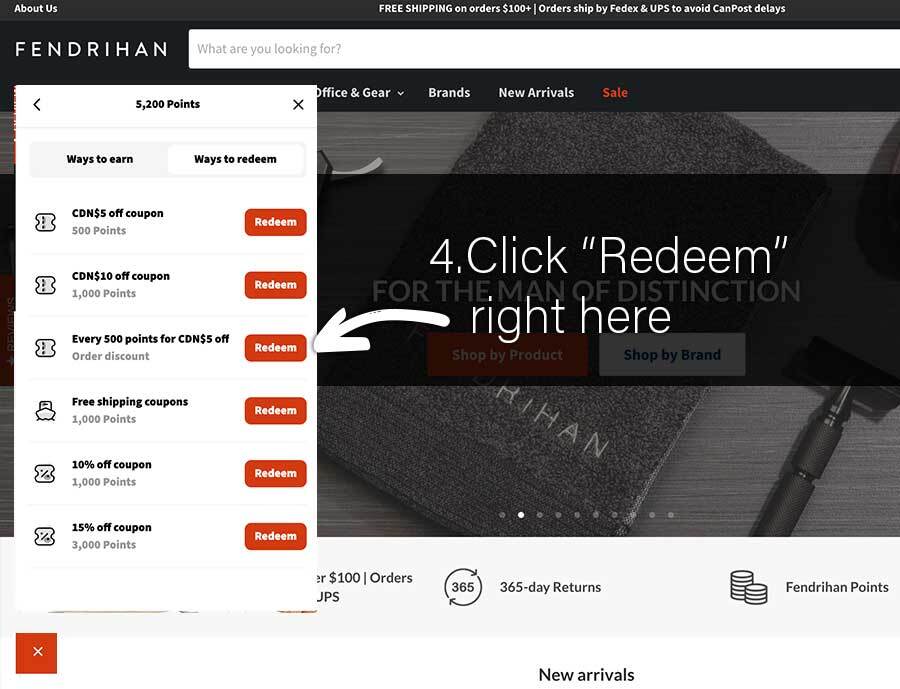The width and height of the screenshot is (900, 689).
Task: Close the points panel with X icon
Action: 298,104
